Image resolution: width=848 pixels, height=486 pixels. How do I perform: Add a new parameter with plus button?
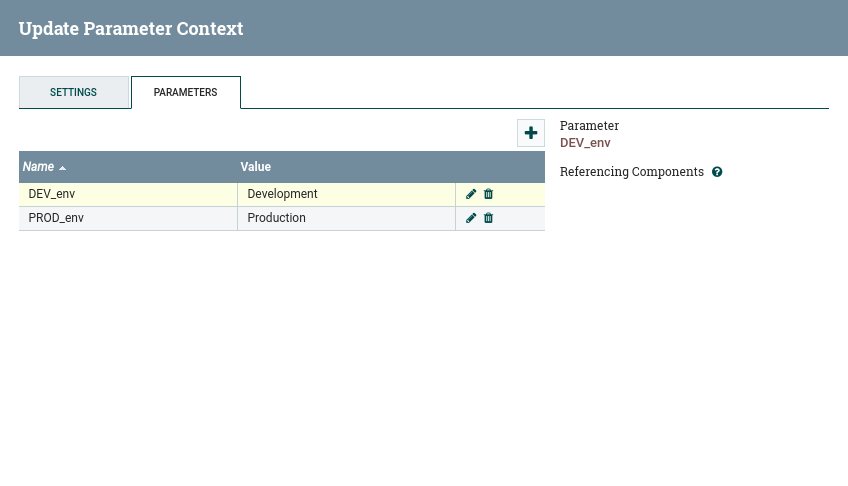pos(531,133)
